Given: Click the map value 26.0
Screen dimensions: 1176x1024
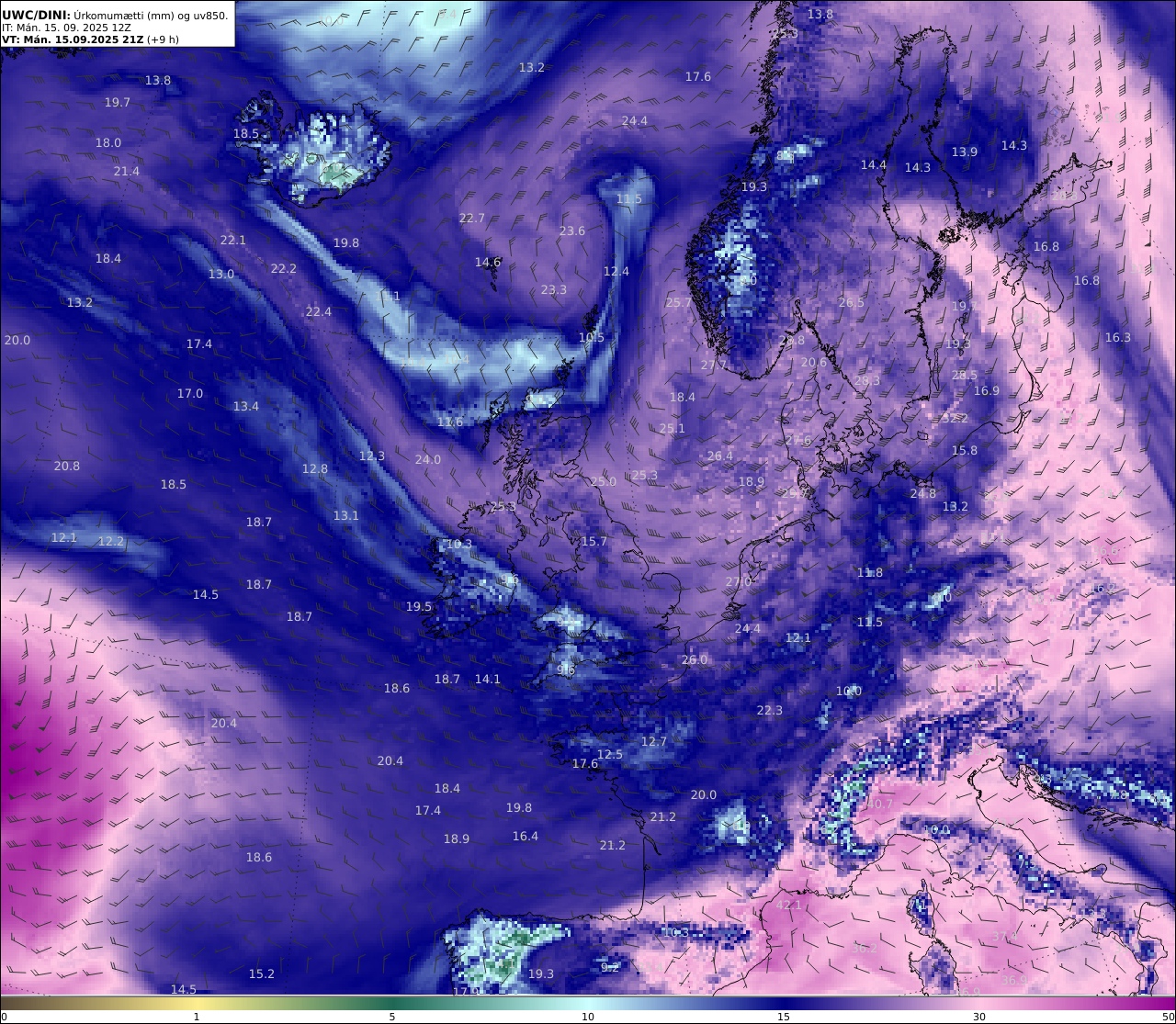Looking at the screenshot, I should [x=695, y=660].
